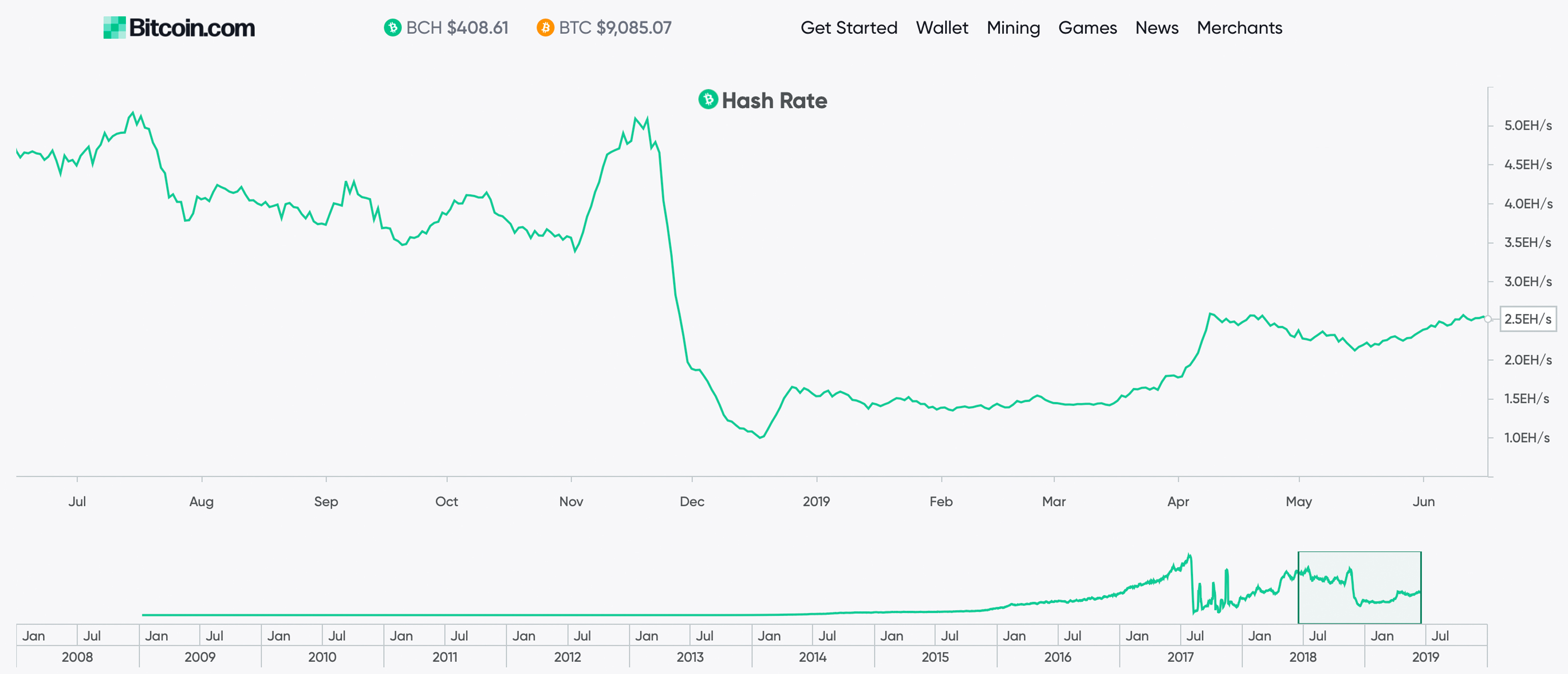Image resolution: width=1568 pixels, height=674 pixels.
Task: Click the orange BTC coin icon in header
Action: (x=545, y=27)
